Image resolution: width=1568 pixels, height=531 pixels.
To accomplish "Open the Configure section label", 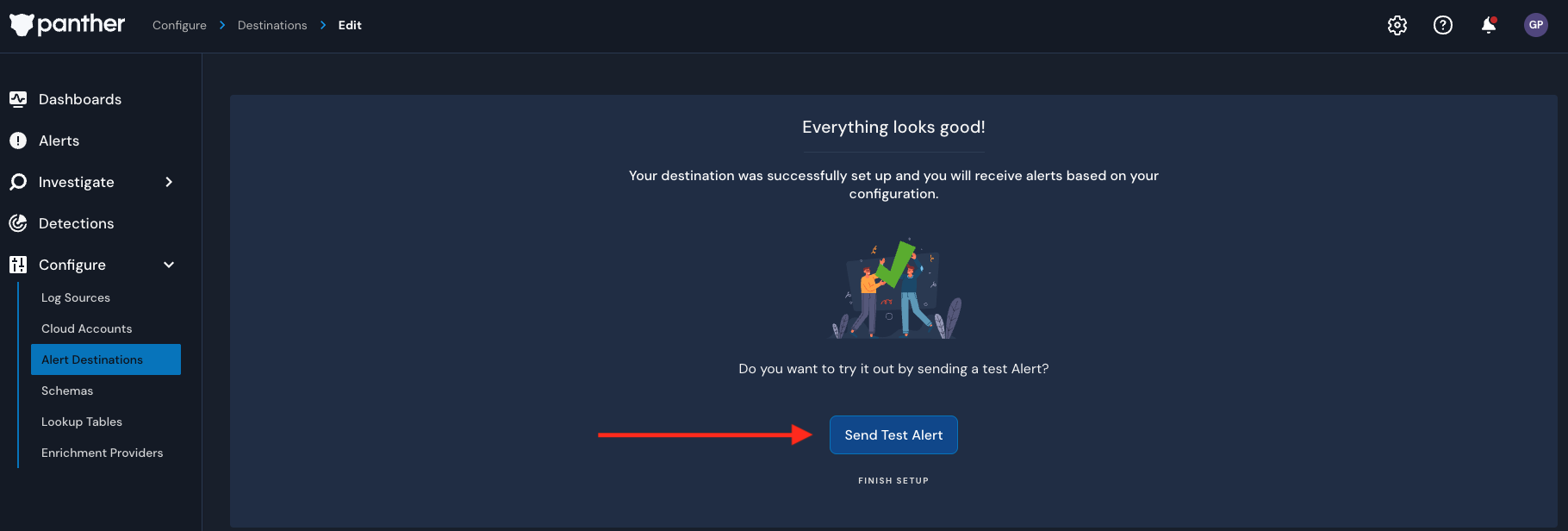I will coord(72,265).
